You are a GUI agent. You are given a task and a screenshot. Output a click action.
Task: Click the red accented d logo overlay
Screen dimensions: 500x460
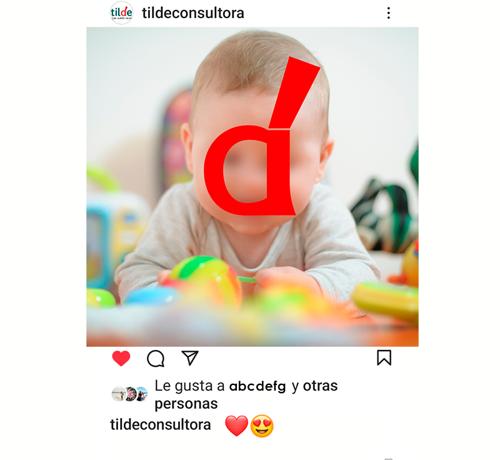click(x=262, y=137)
